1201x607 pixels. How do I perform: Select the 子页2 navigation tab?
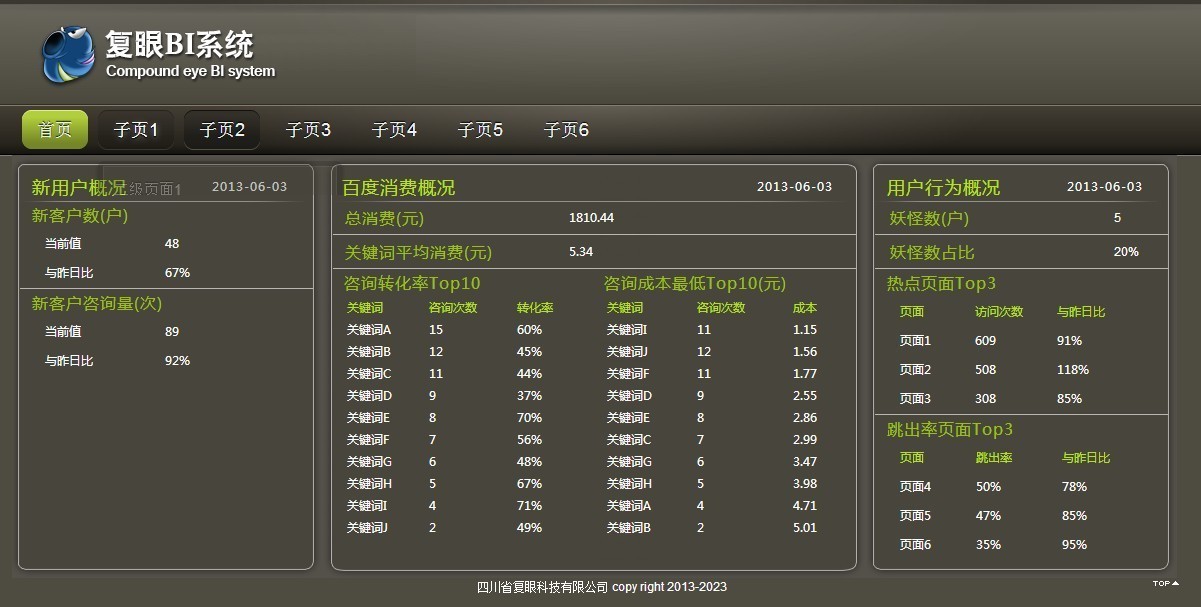(222, 130)
